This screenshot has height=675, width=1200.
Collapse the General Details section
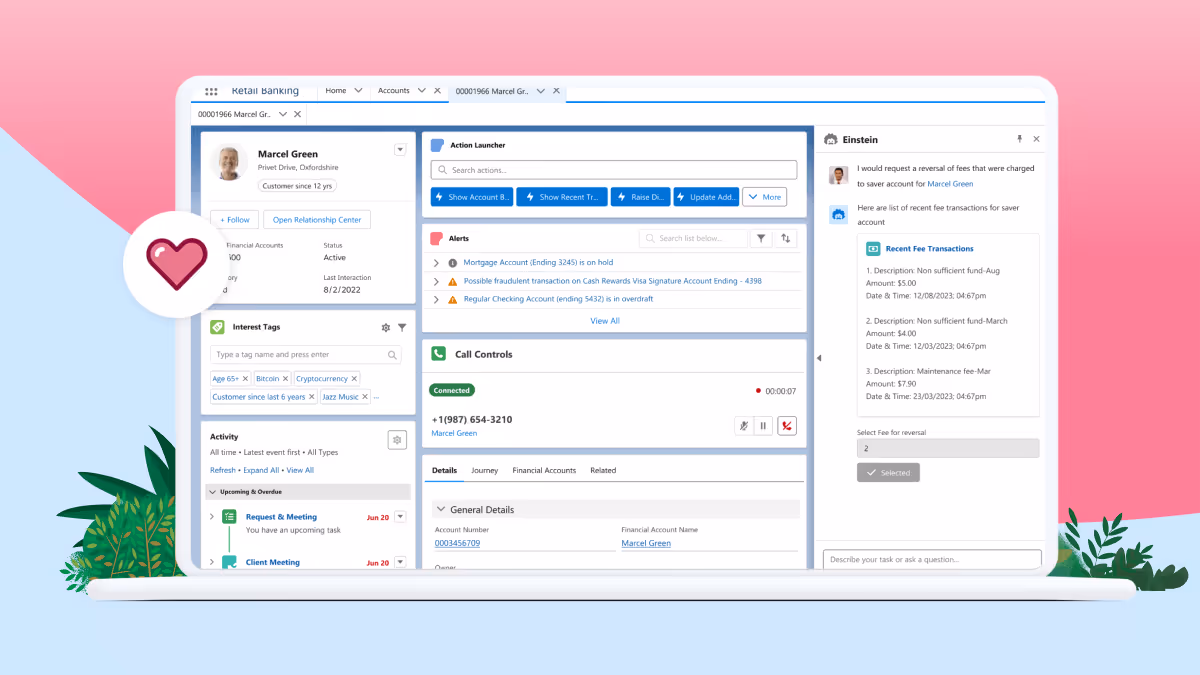click(440, 509)
